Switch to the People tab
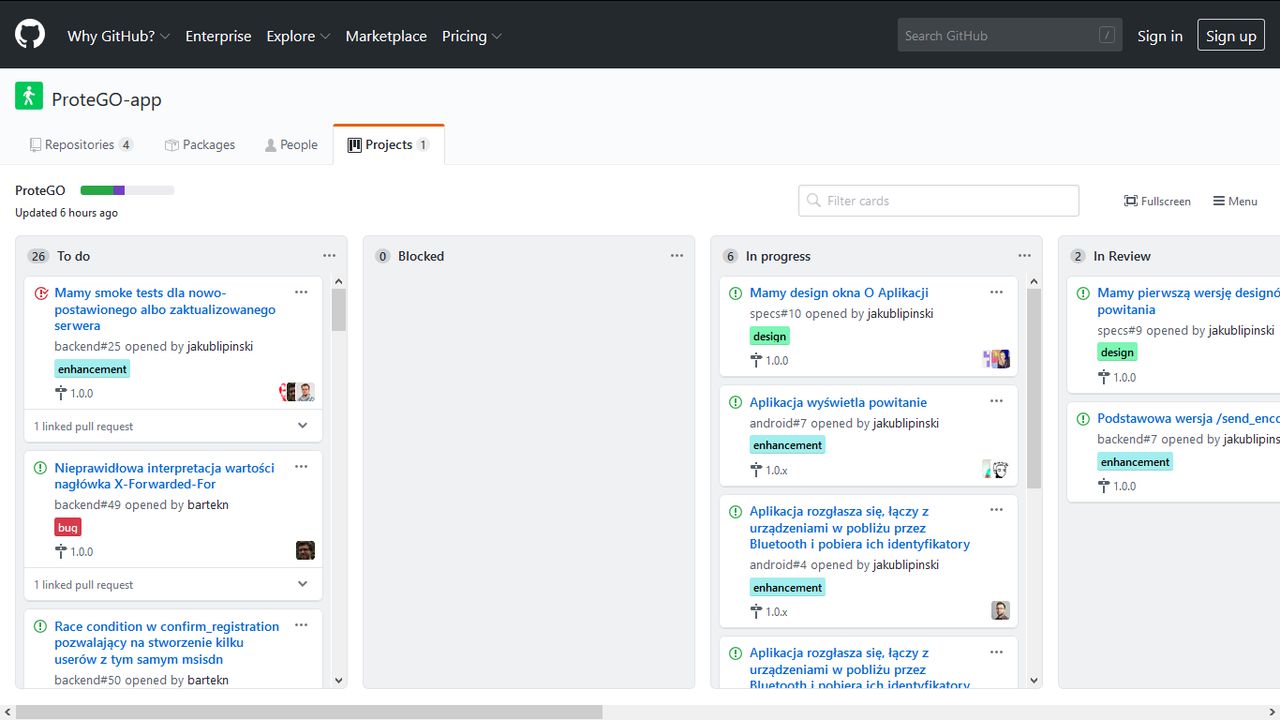The width and height of the screenshot is (1280, 720). [x=290, y=145]
